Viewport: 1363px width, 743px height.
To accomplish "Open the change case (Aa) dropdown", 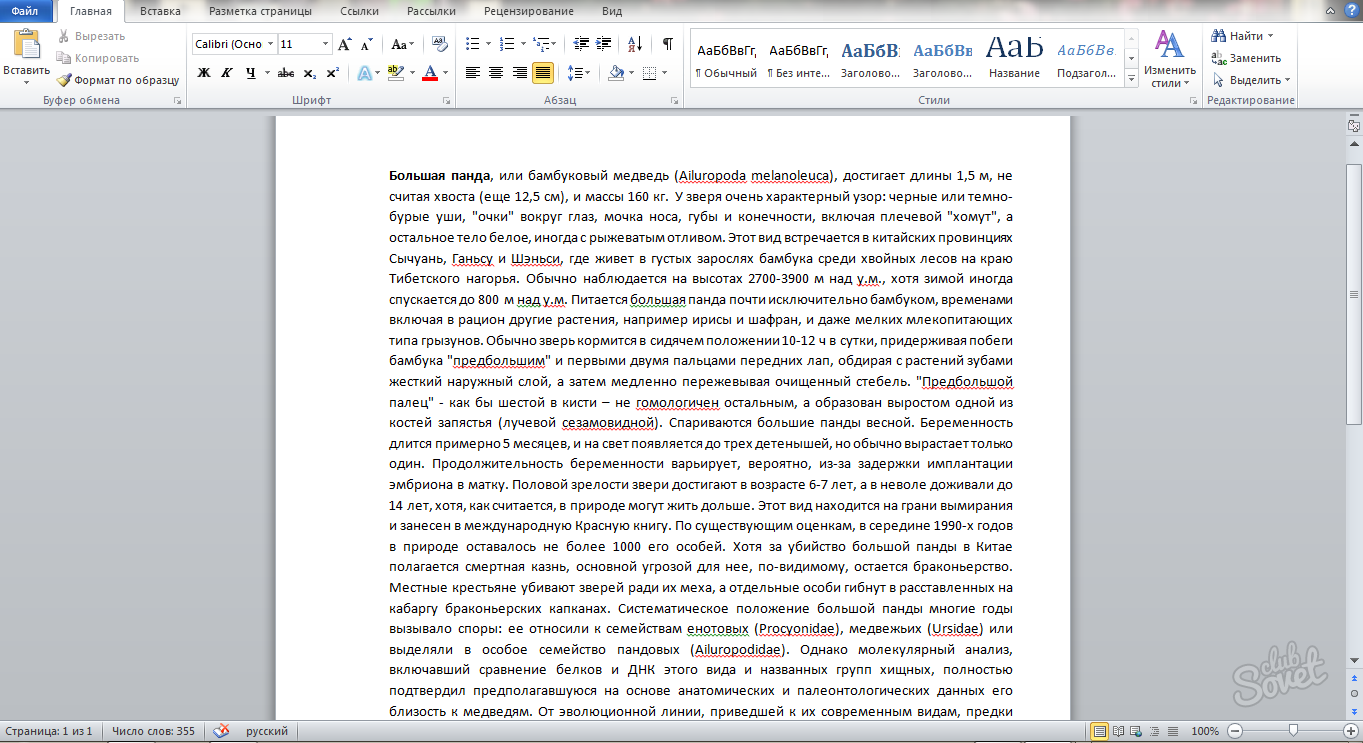I will (x=403, y=44).
